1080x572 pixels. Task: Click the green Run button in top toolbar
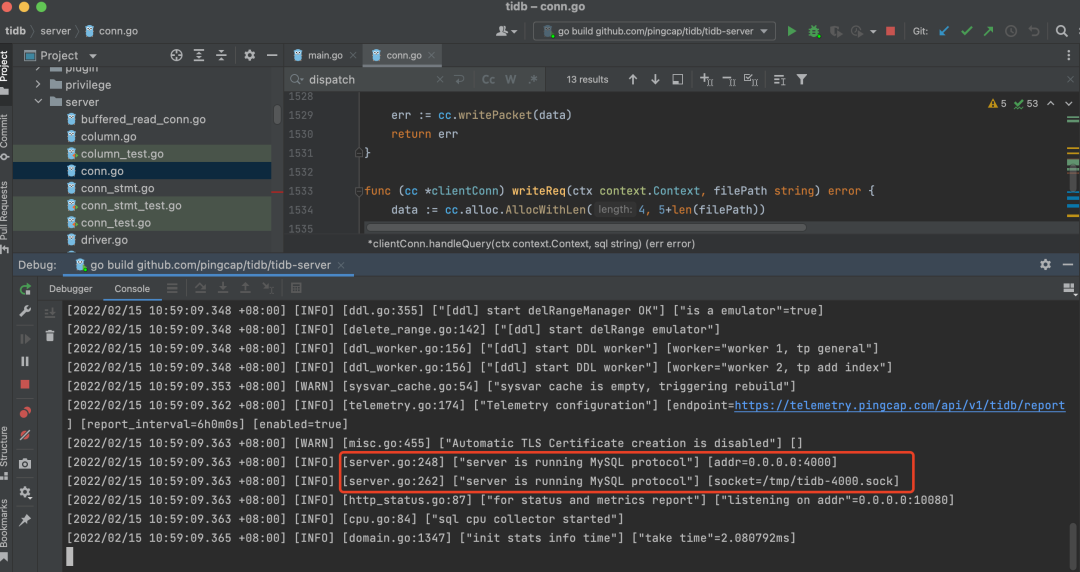coord(792,31)
